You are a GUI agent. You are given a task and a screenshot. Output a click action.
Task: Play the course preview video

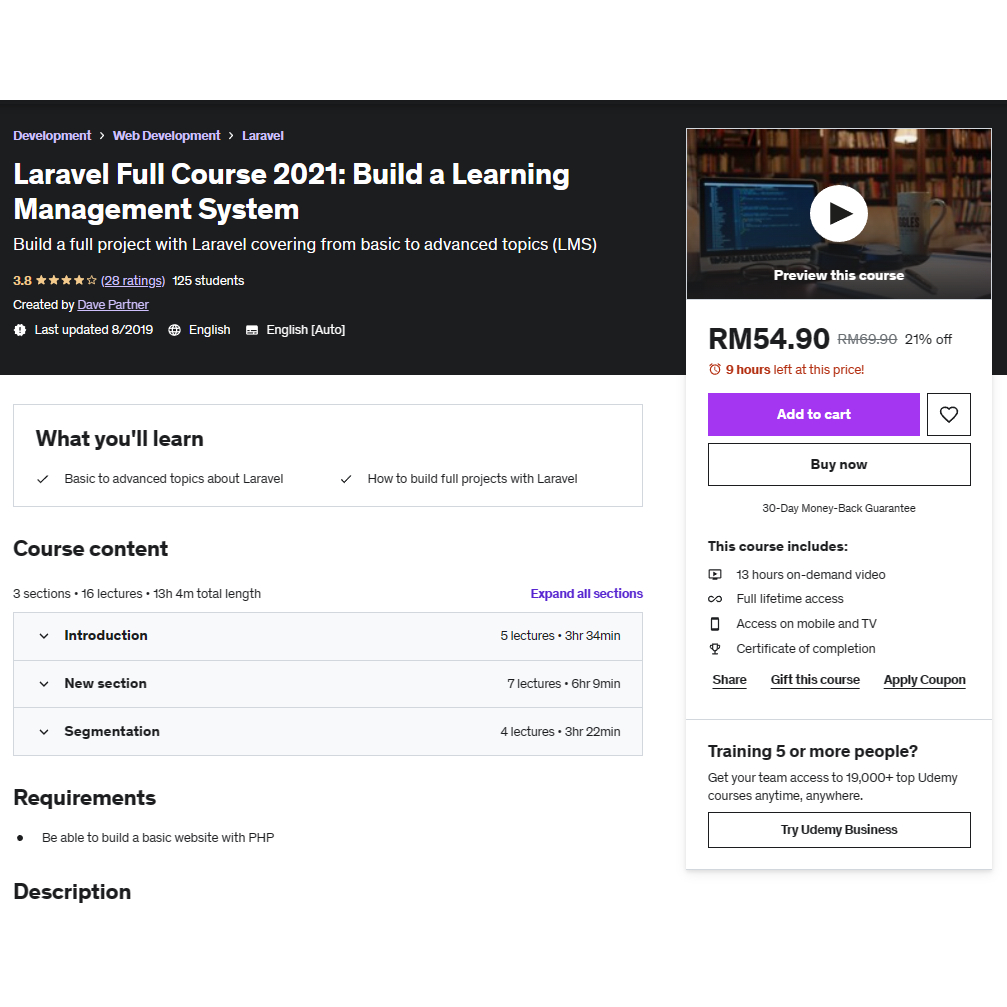tap(838, 213)
